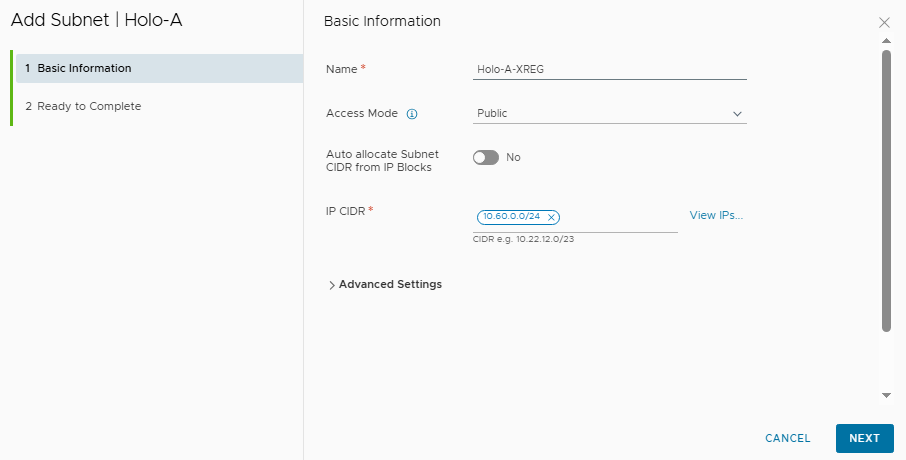Click the Access Mode dropdown arrow
The image size is (906, 460).
[x=737, y=114]
